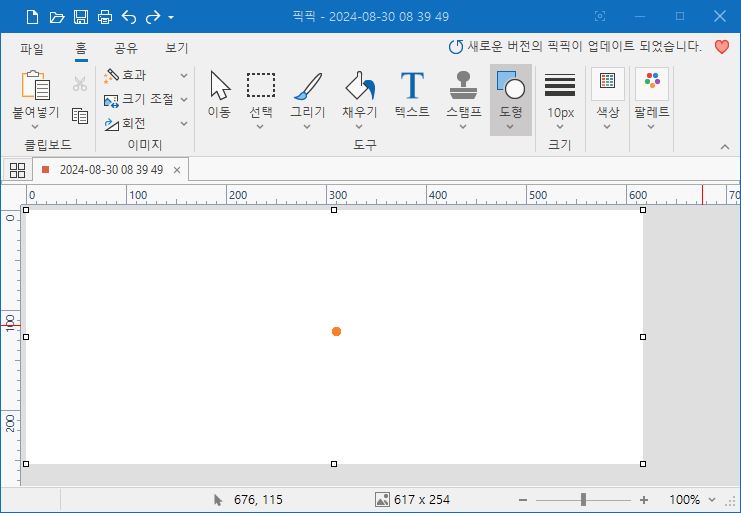Select the 채우기 fill bucket tool
741x513 pixels.
[360, 94]
